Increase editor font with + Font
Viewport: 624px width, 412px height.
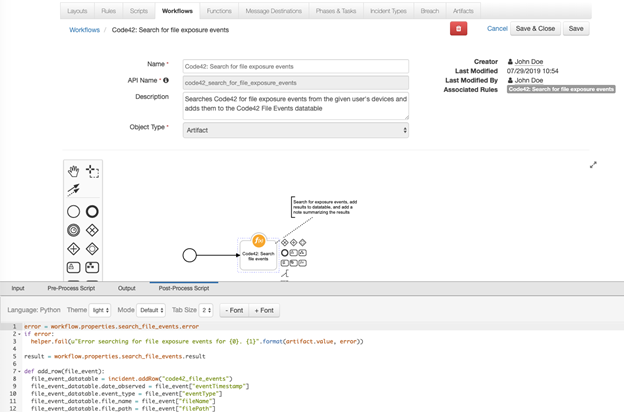[264, 310]
